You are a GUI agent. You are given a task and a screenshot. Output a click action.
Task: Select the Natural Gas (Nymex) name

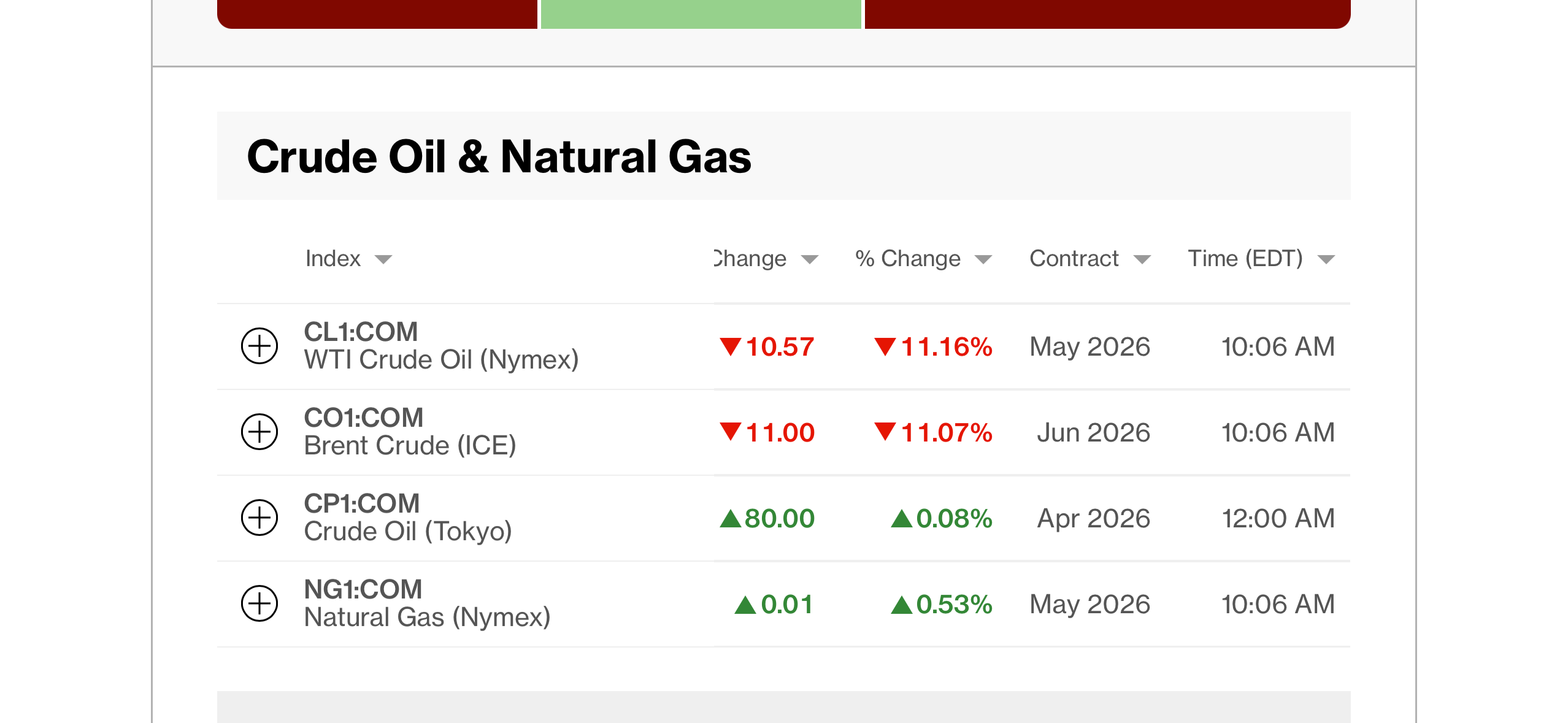[427, 618]
